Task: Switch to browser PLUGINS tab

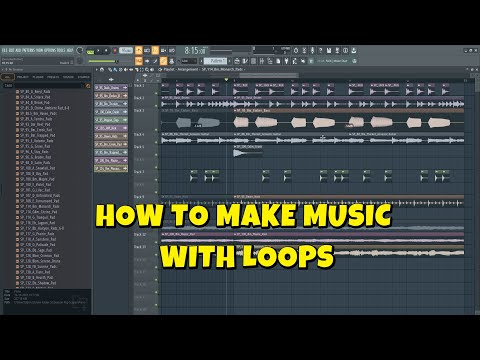Action: click(38, 77)
